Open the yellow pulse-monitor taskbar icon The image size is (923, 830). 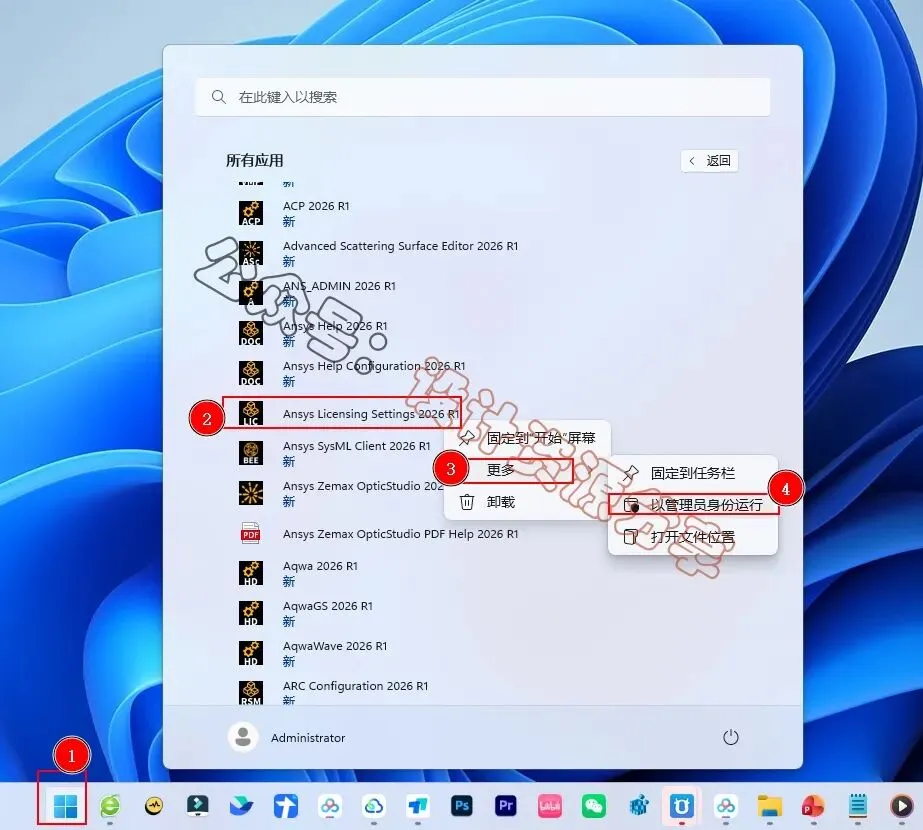point(154,806)
